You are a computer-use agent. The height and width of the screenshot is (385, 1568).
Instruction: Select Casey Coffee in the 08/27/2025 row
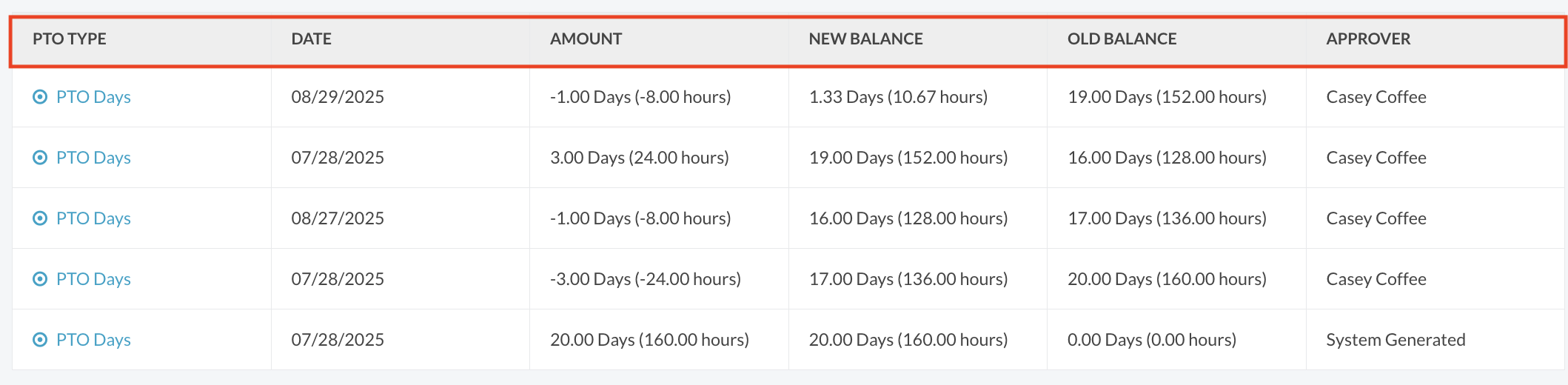tap(1376, 218)
